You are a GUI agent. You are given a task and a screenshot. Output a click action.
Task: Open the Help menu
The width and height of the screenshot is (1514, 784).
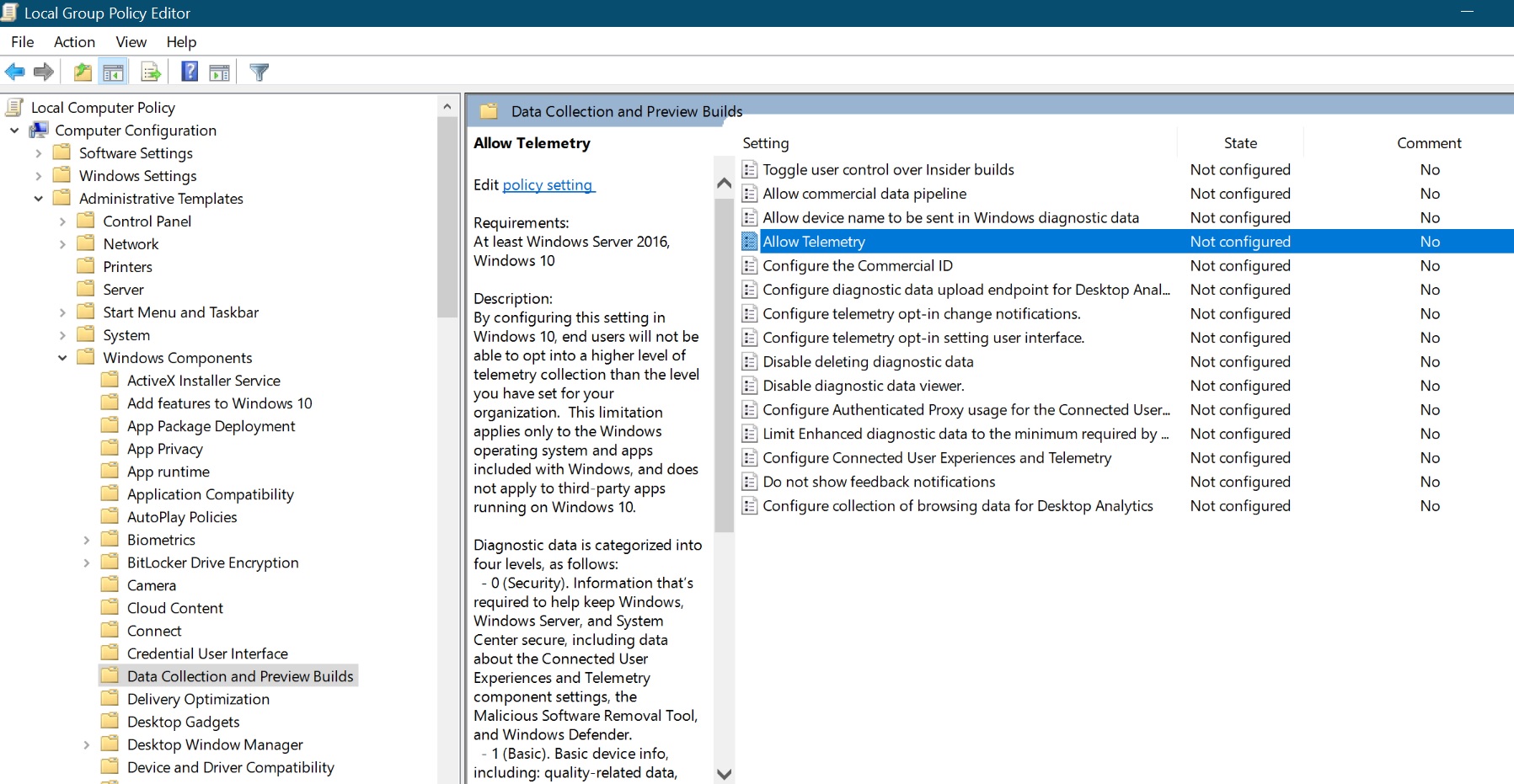click(x=181, y=41)
